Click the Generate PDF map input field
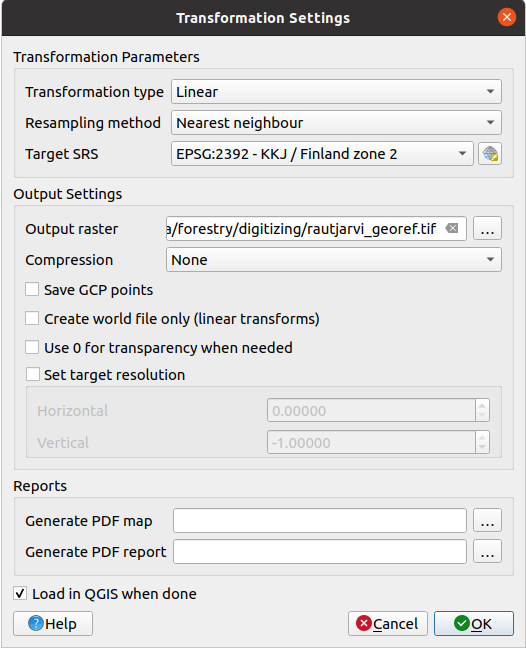The width and height of the screenshot is (526, 649). click(x=319, y=520)
